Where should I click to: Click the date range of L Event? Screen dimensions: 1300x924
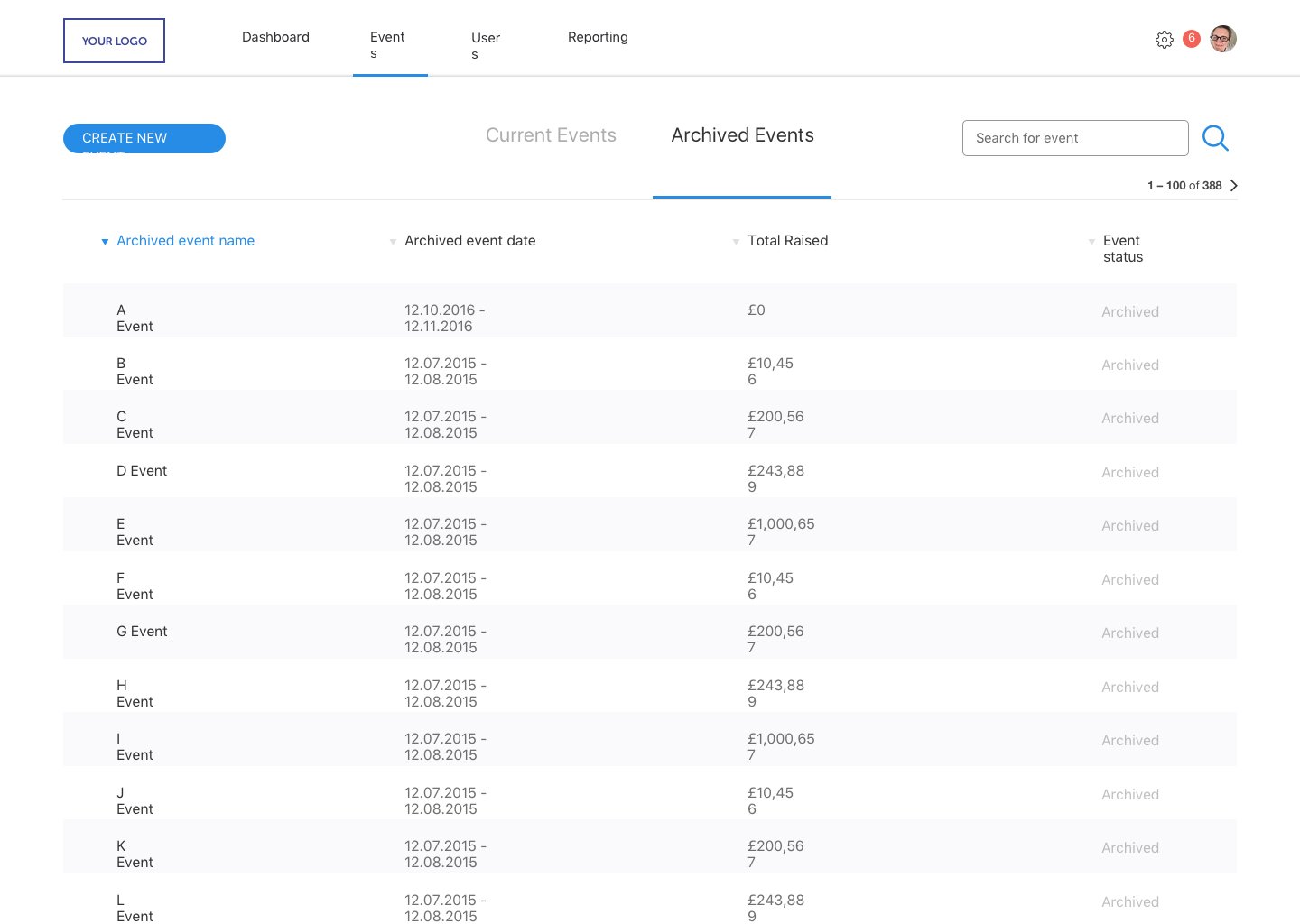pyautogui.click(x=445, y=908)
